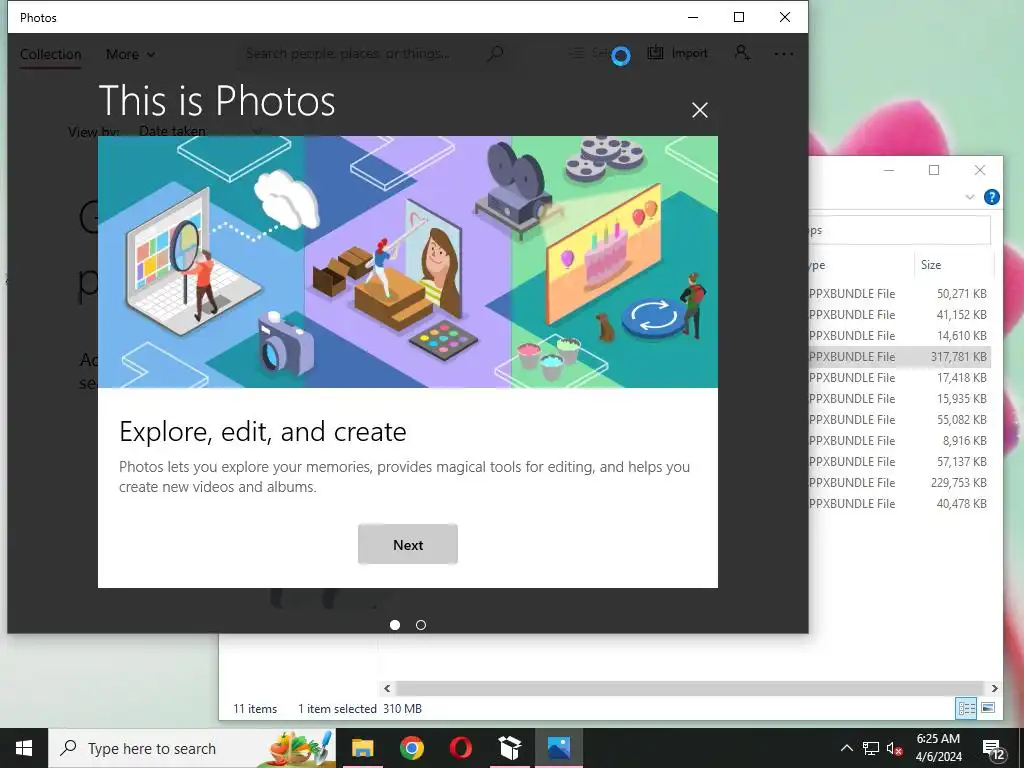The image size is (1024, 768).
Task: Switch Explorer to details view icon
Action: (967, 708)
